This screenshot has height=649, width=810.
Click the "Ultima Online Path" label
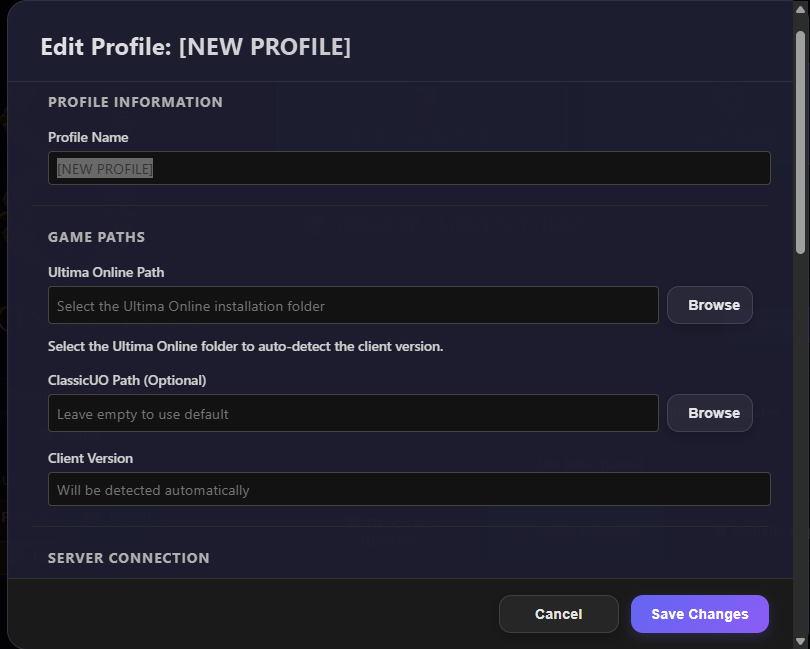(106, 272)
